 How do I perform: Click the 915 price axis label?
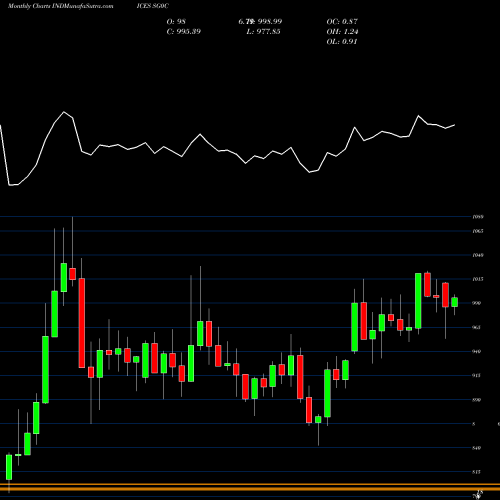477,376
